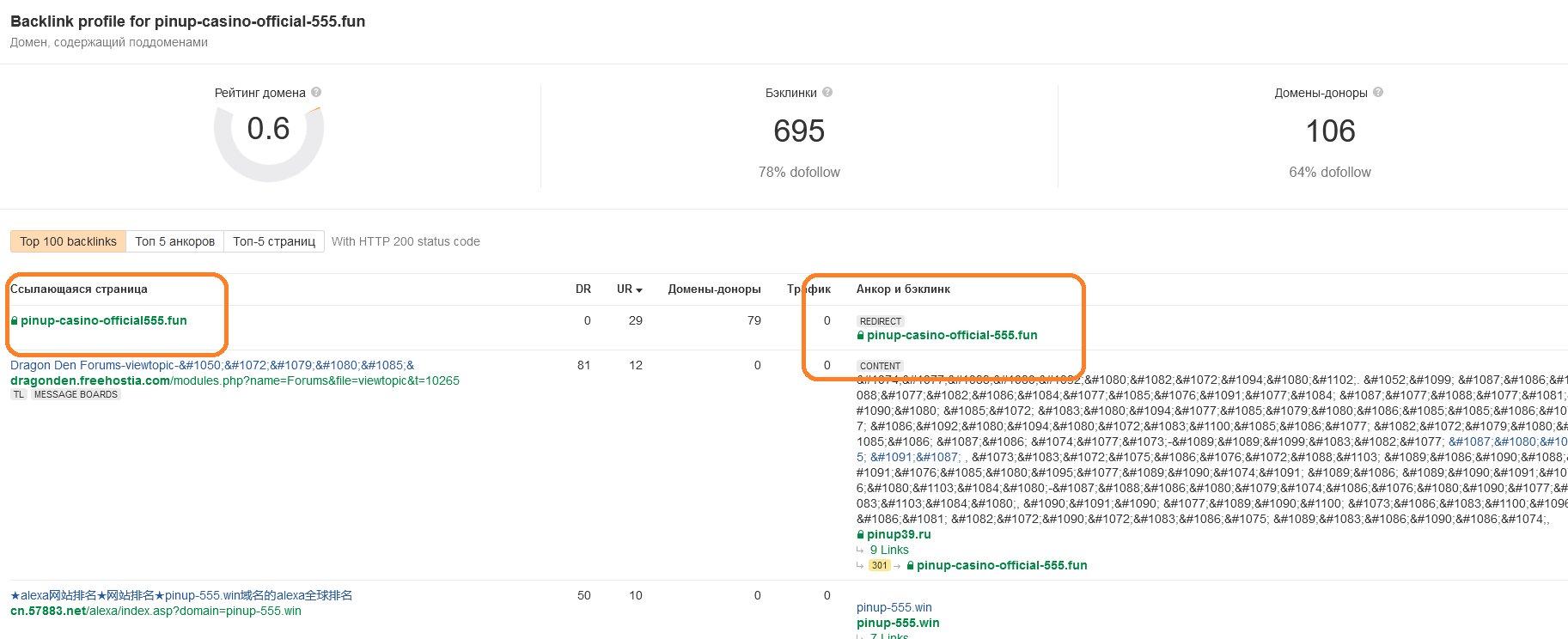Click the 78% dofollow text
Viewport: 1568px width, 639px height.
pyautogui.click(x=799, y=172)
